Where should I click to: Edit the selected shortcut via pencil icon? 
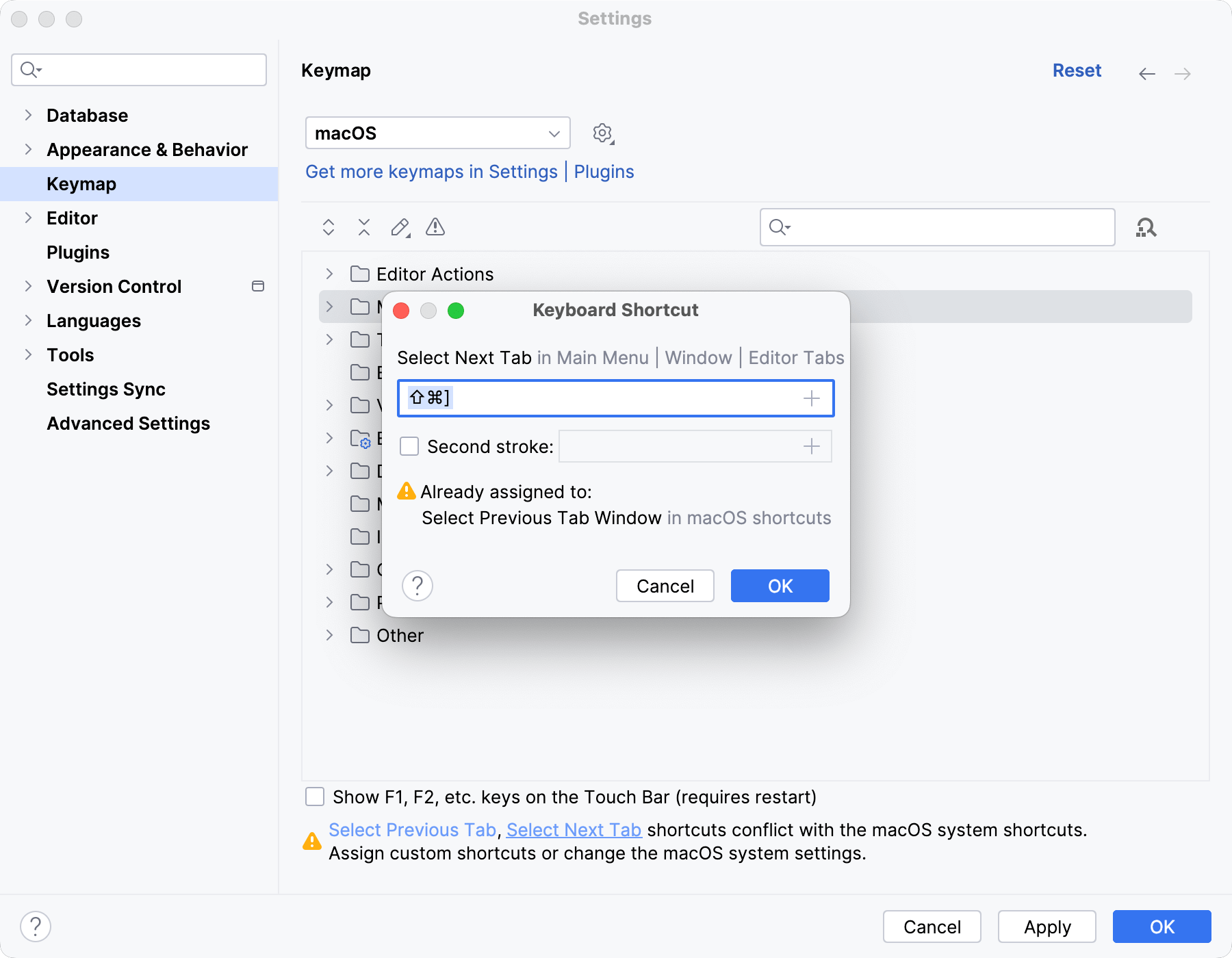[400, 227]
